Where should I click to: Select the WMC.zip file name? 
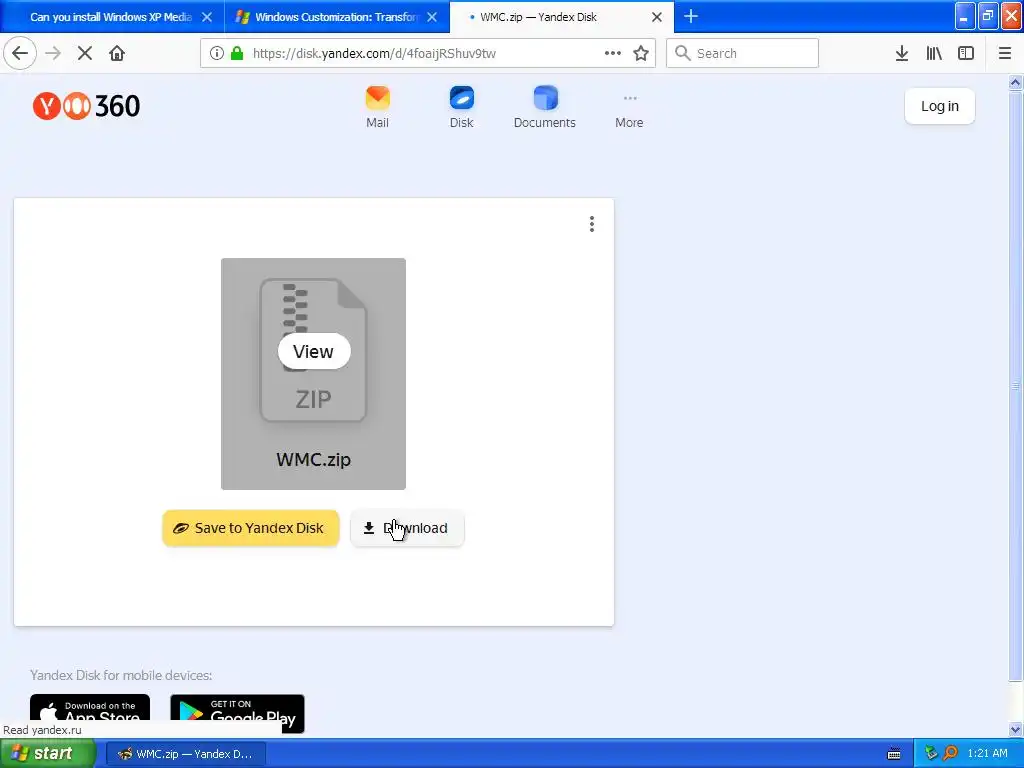pos(313,459)
